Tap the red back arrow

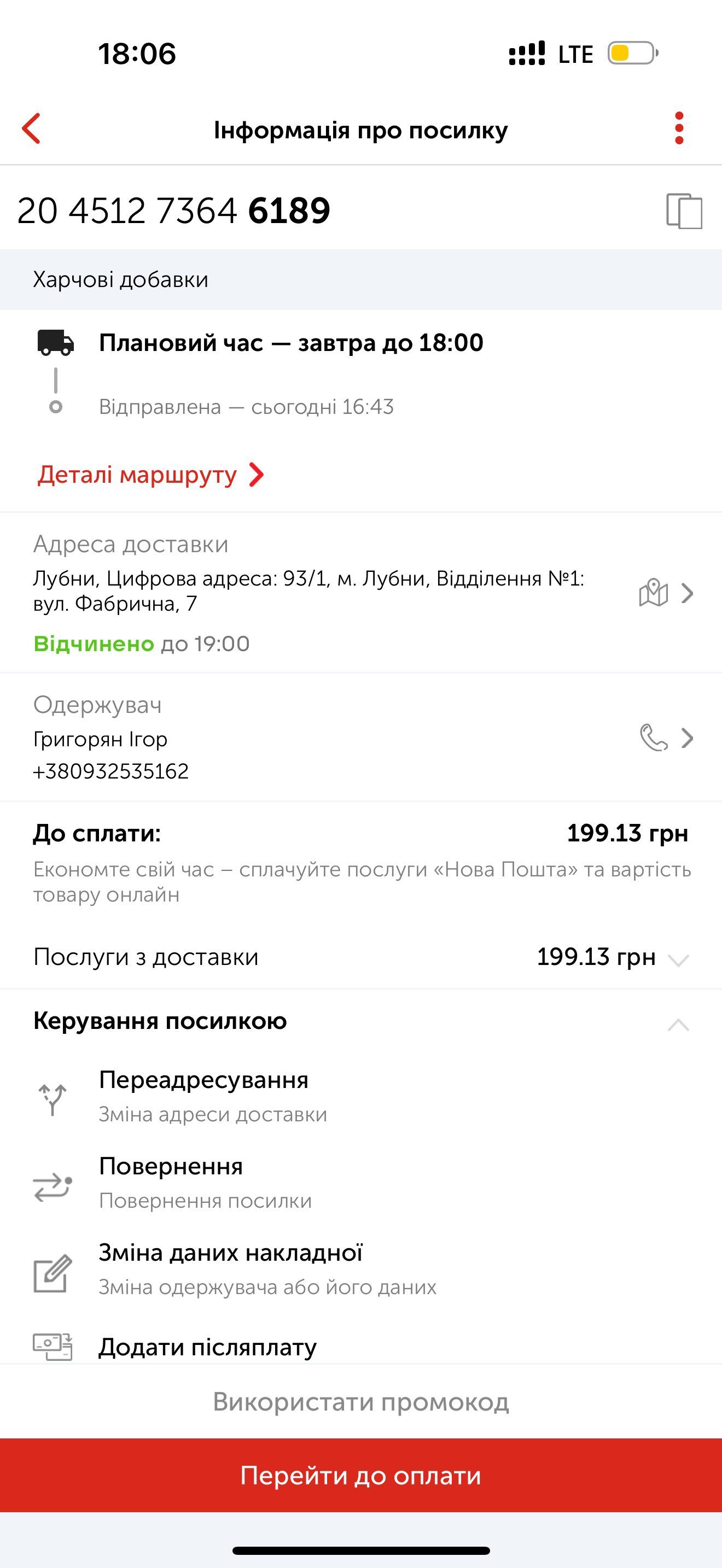click(31, 128)
